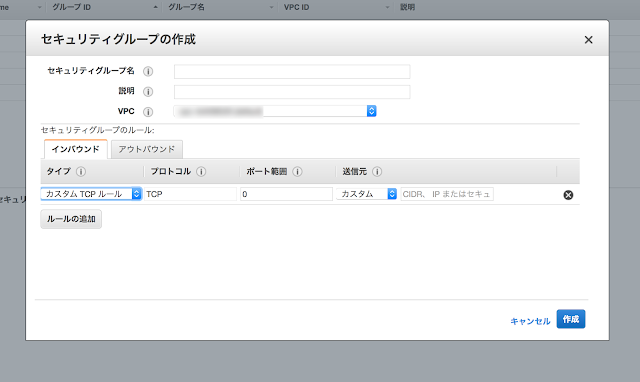This screenshot has height=382, width=640.
Task: Click the グループ名 column header text
Action: tap(186, 7)
